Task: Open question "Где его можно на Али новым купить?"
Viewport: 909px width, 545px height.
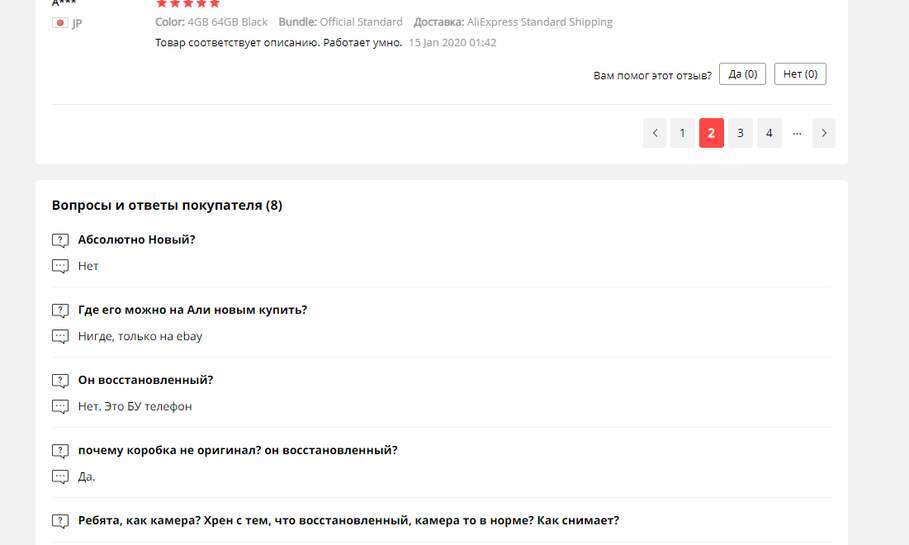Action: (x=192, y=310)
